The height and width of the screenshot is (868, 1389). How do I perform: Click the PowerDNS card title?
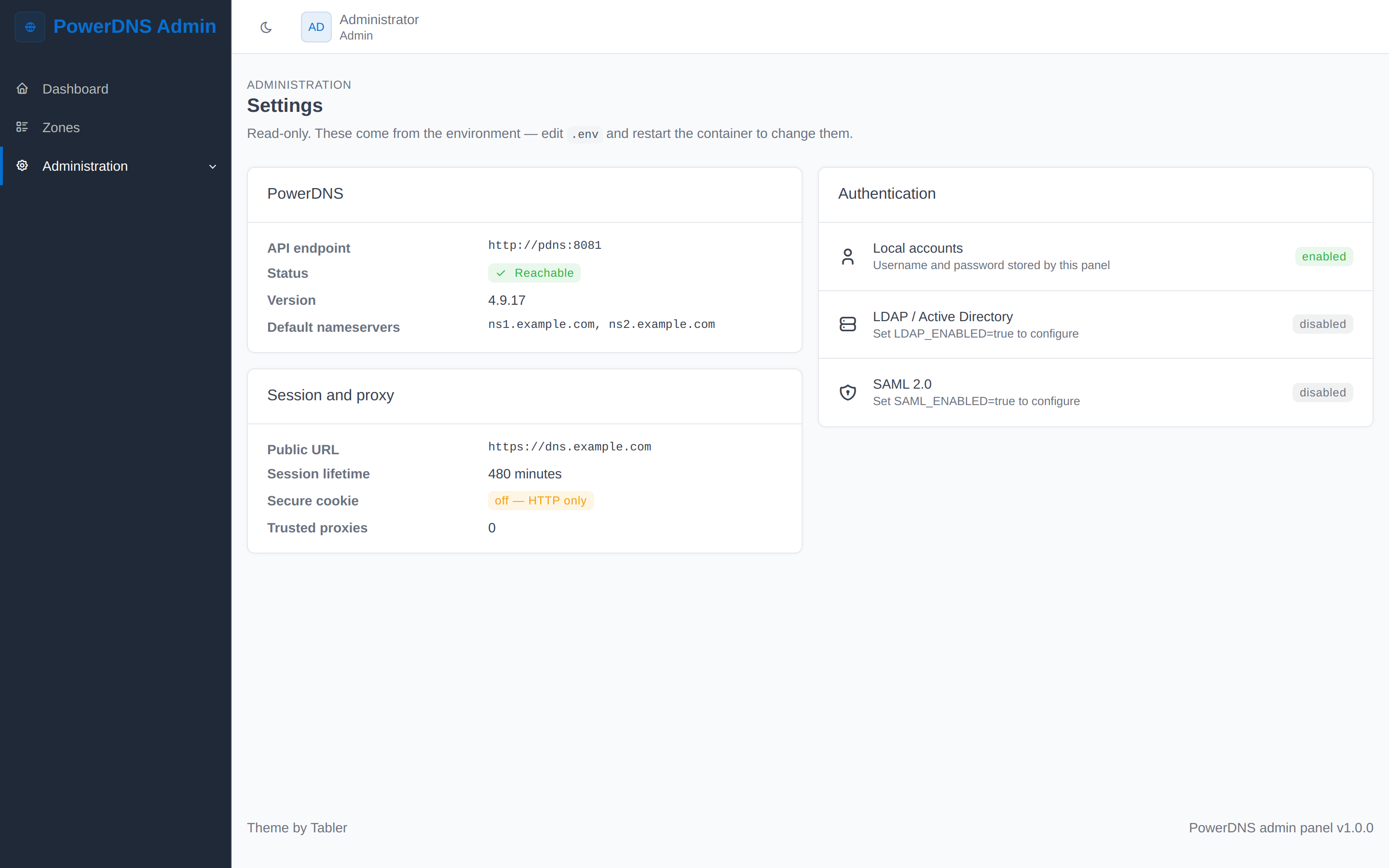click(305, 193)
